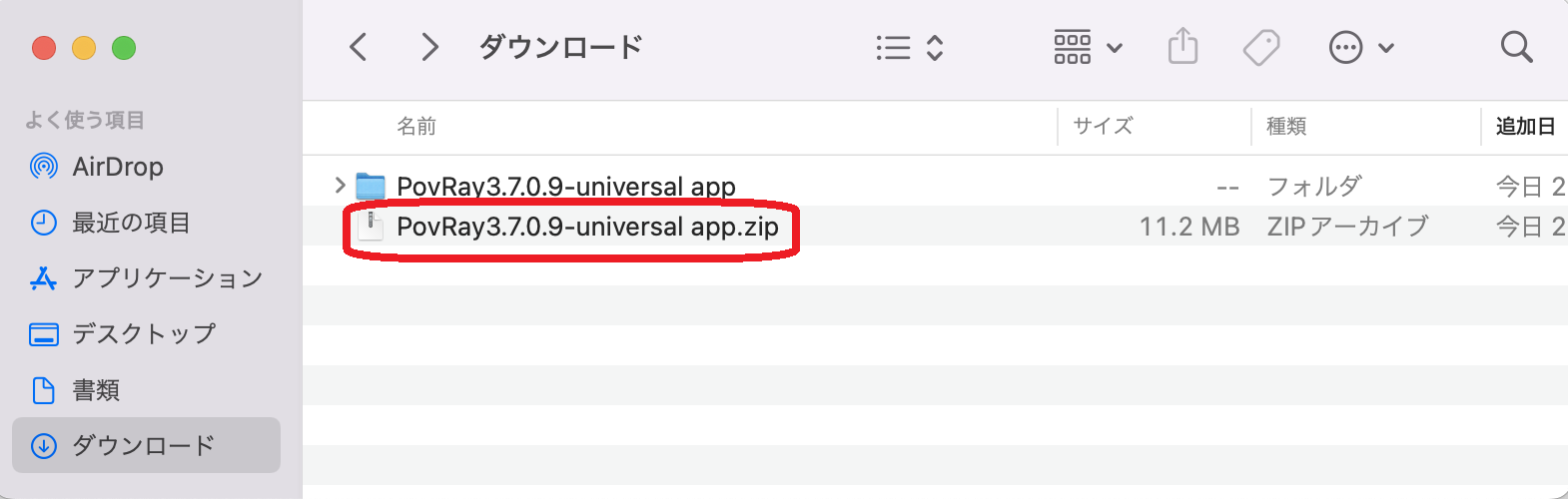Sort by the 名前 column header
The image size is (1568, 499).
[x=416, y=127]
